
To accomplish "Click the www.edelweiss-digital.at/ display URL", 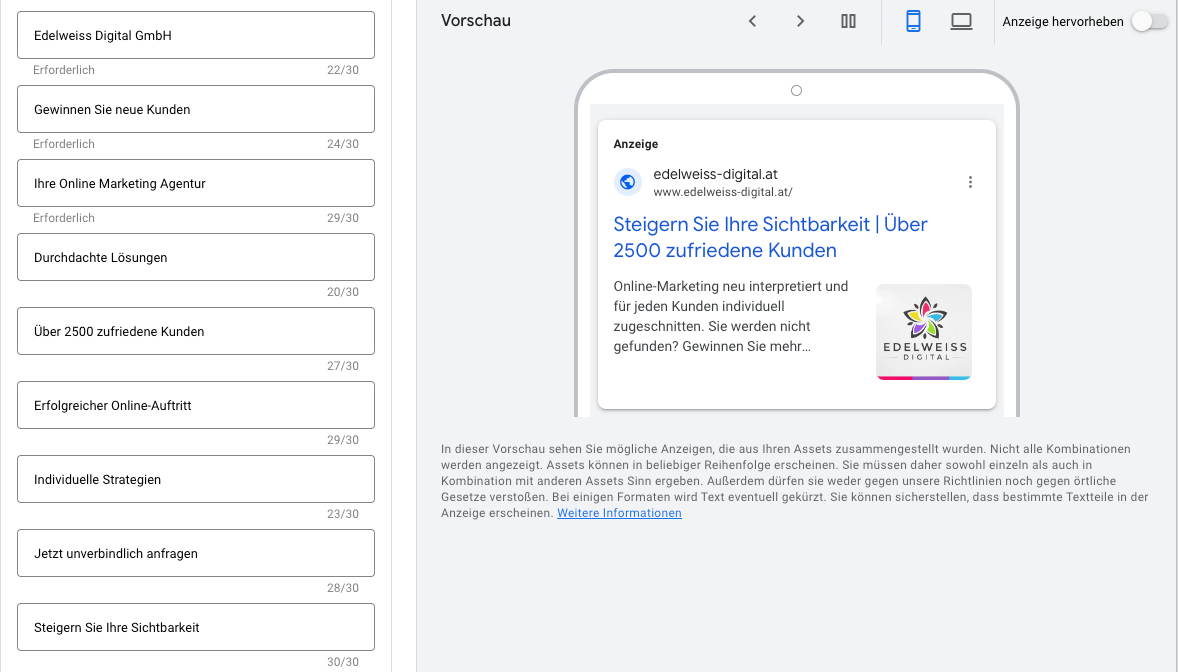I will click(x=723, y=192).
